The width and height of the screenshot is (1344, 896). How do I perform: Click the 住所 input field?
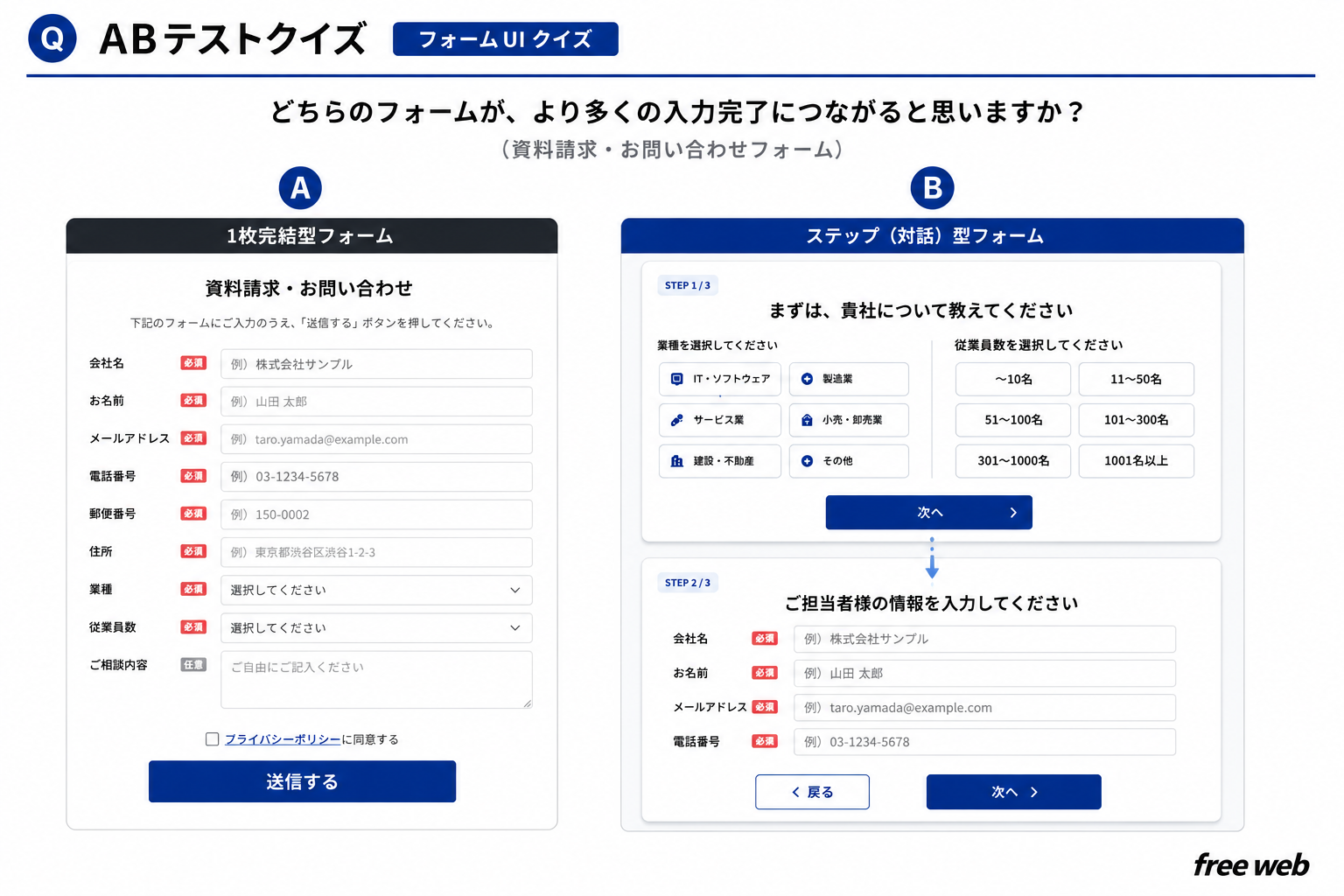376,552
